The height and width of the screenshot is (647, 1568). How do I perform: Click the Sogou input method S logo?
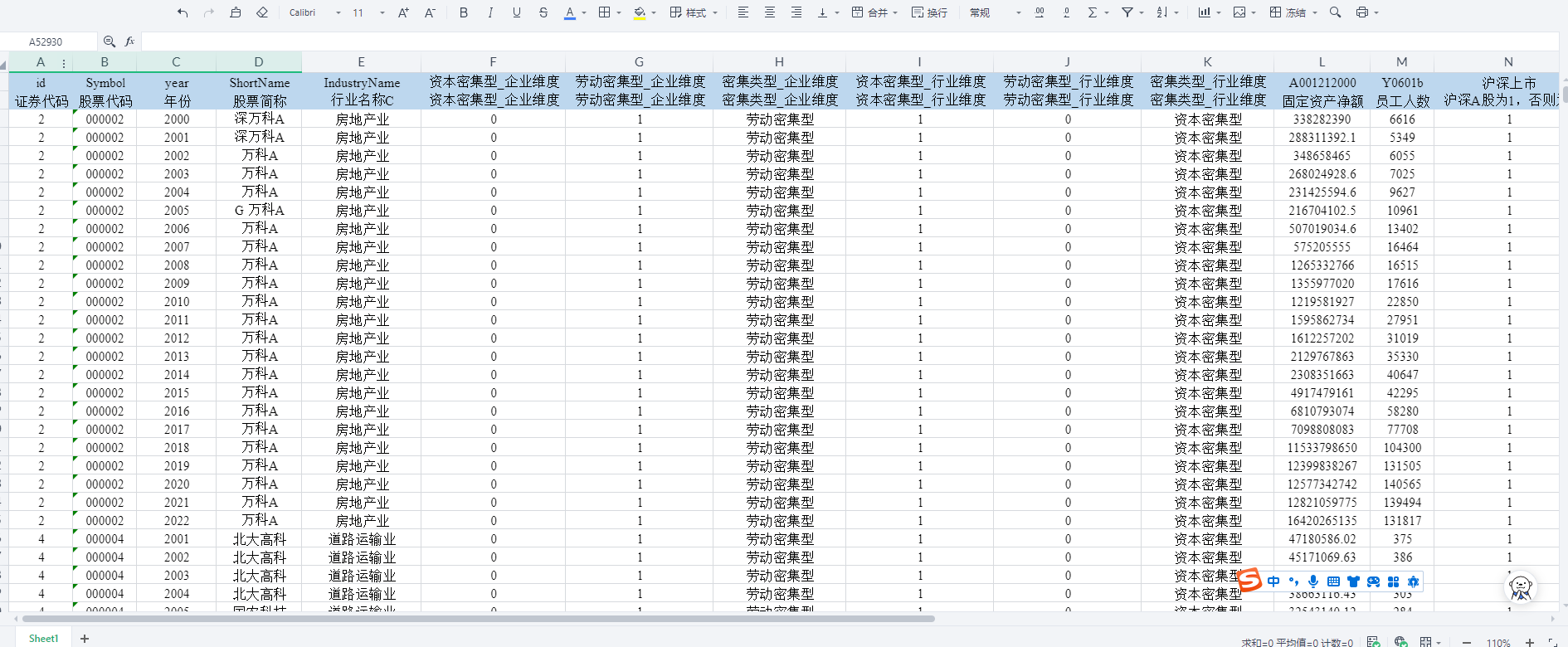pyautogui.click(x=1249, y=581)
